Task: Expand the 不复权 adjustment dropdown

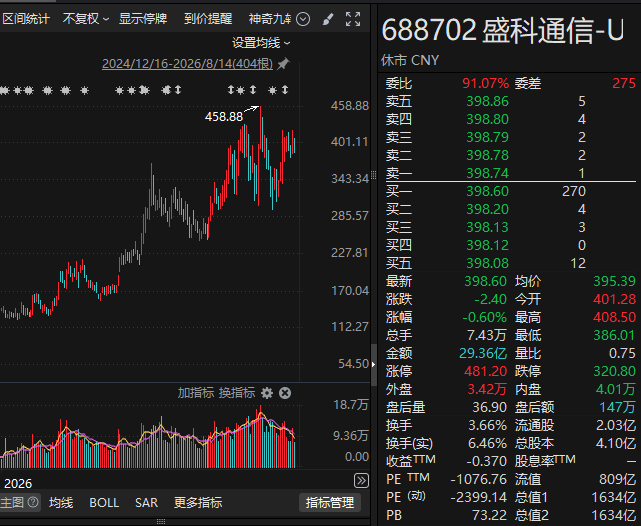Action: click(x=85, y=19)
